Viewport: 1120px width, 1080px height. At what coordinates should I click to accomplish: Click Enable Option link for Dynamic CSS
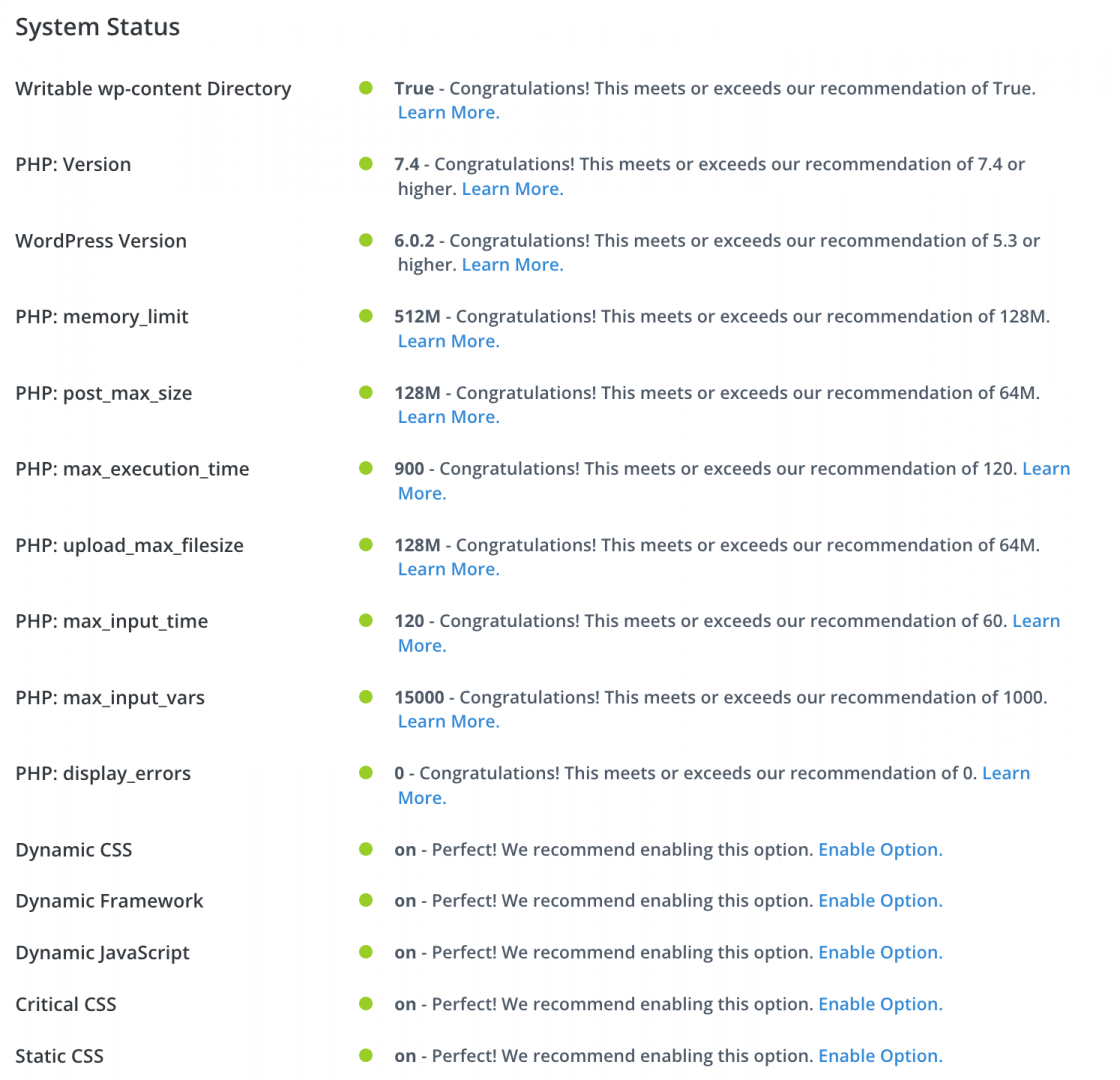(880, 850)
